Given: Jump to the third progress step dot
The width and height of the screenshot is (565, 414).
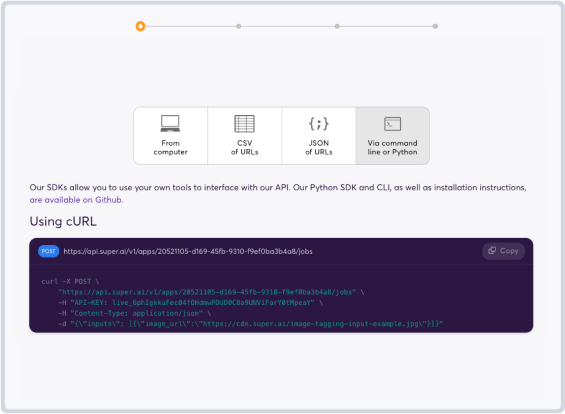Looking at the screenshot, I should click(337, 26).
